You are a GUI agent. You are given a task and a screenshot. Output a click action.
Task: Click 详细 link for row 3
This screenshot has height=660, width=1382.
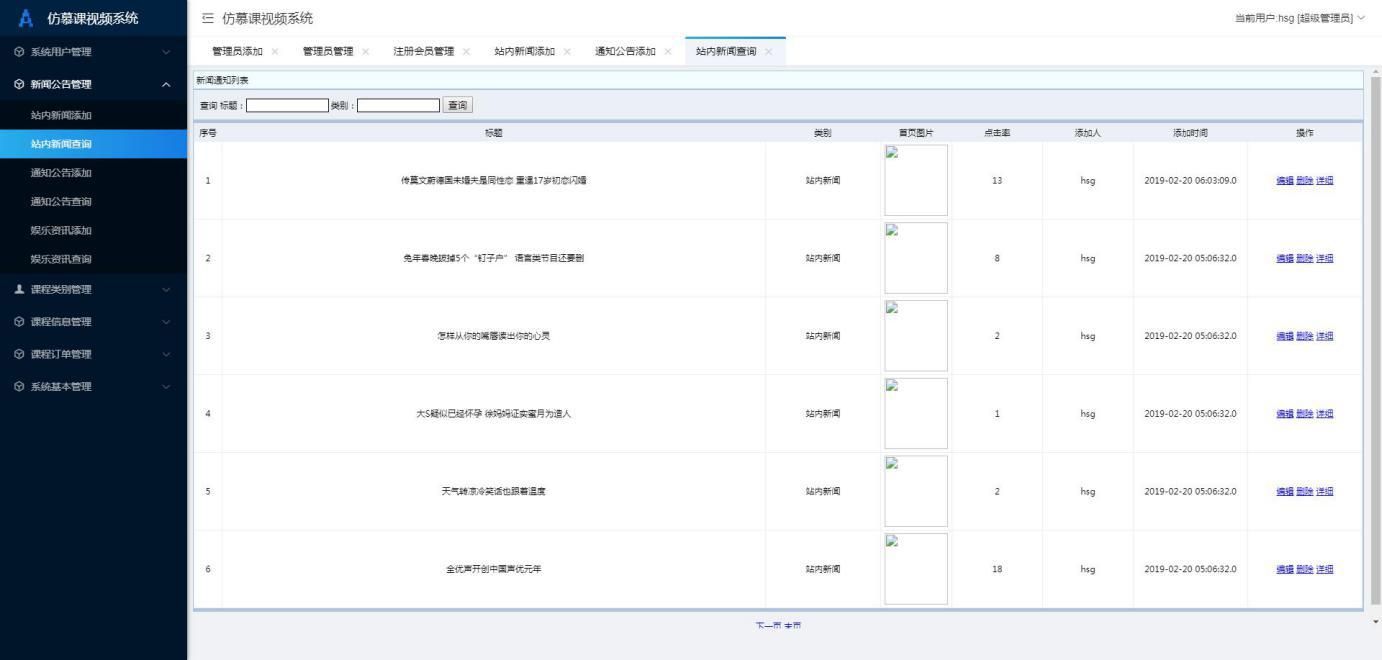1324,336
